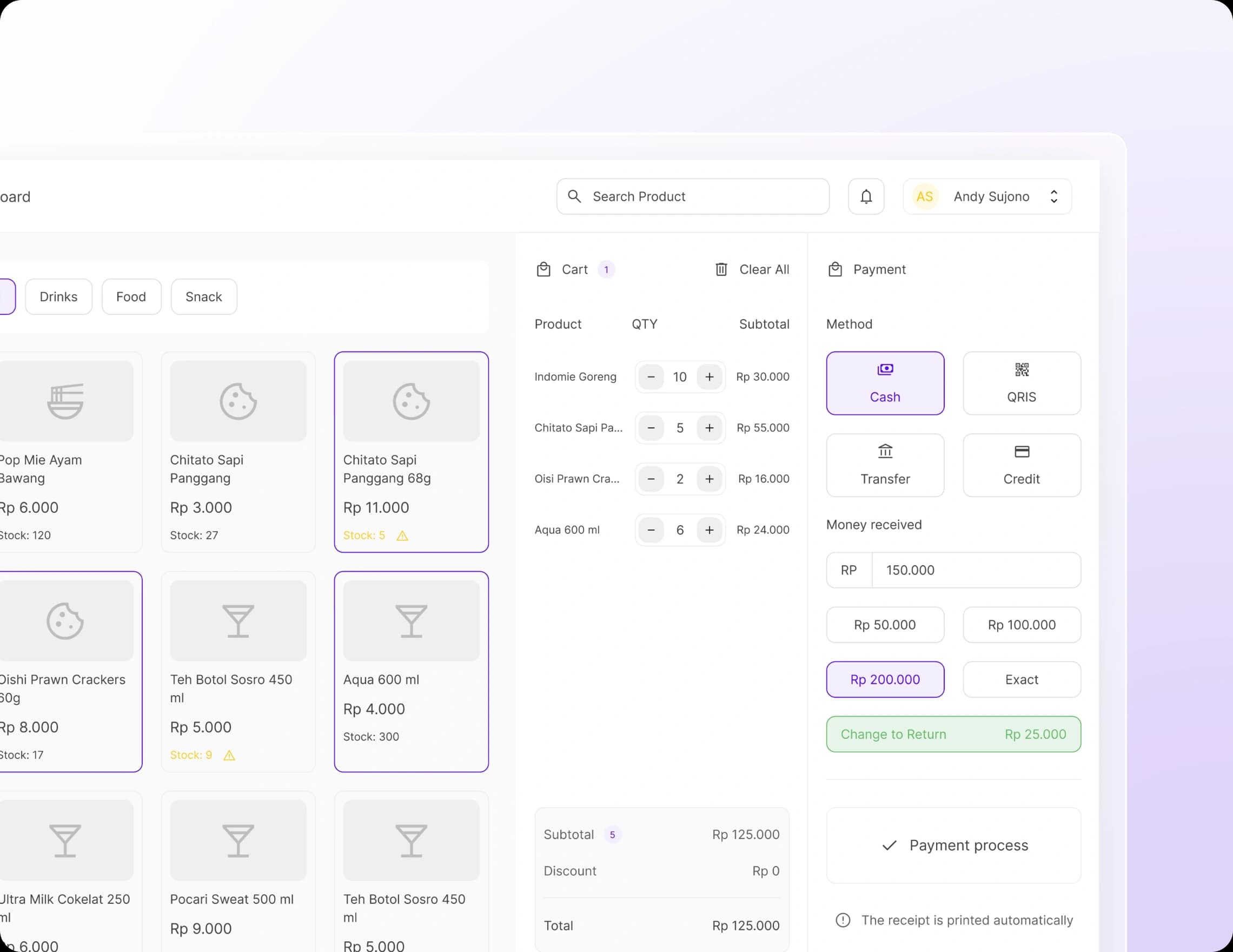Screen dimensions: 1233x952
Task: Increase Aqua 600 ml quantity in cart
Action: (709, 530)
